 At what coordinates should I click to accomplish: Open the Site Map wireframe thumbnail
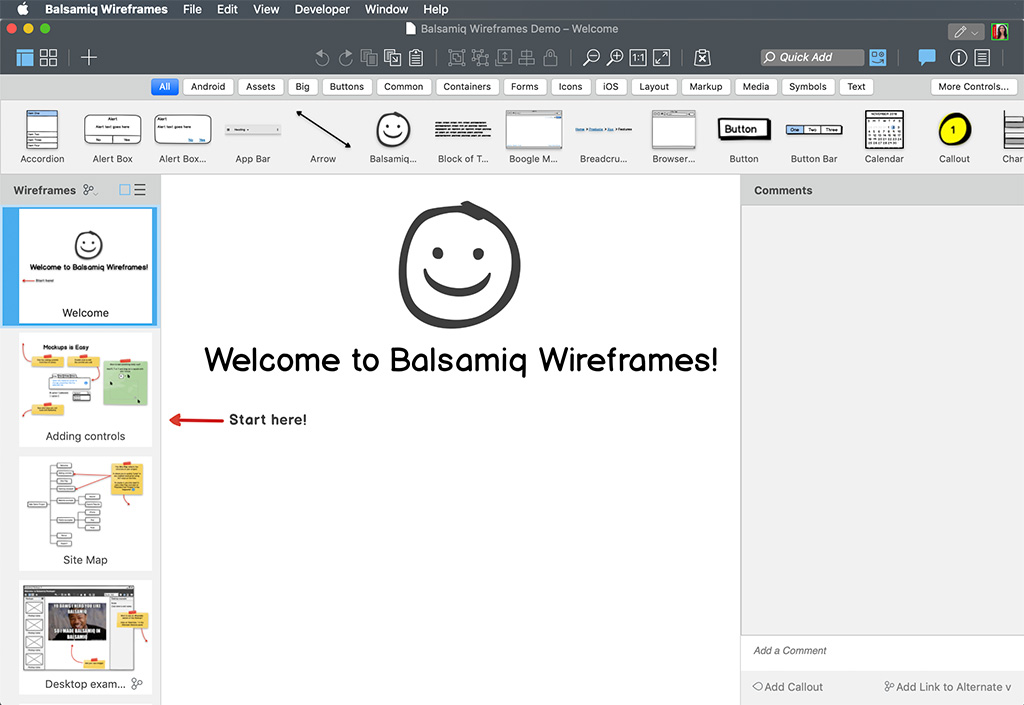tap(85, 510)
